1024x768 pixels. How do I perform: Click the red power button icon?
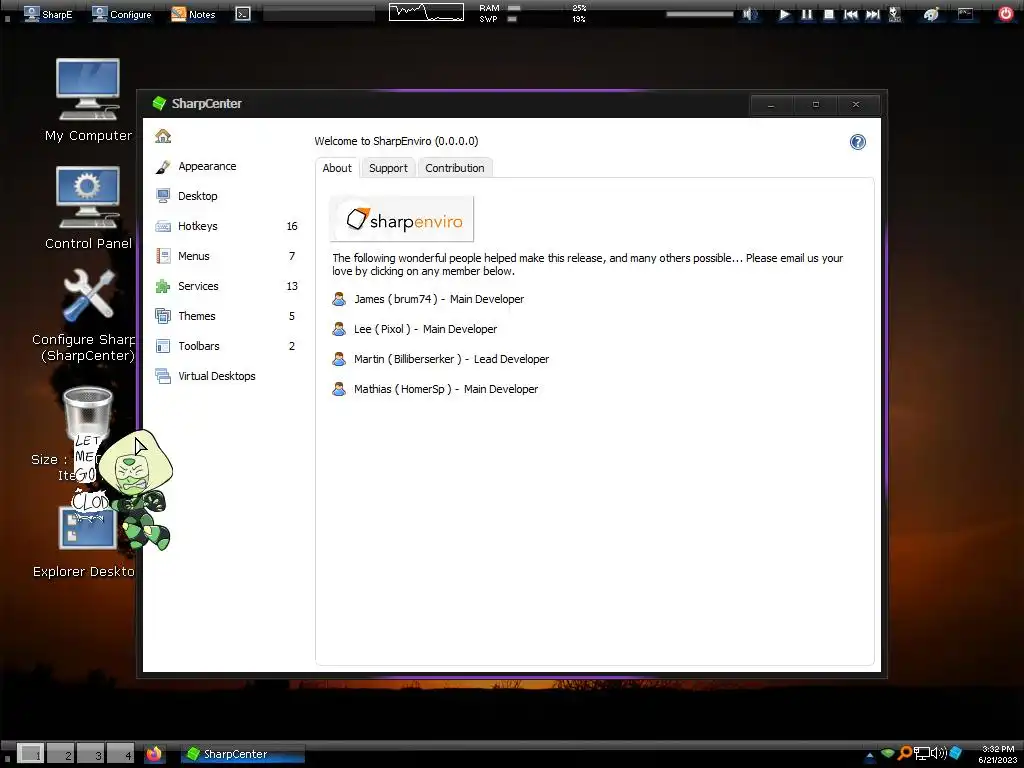(1006, 14)
